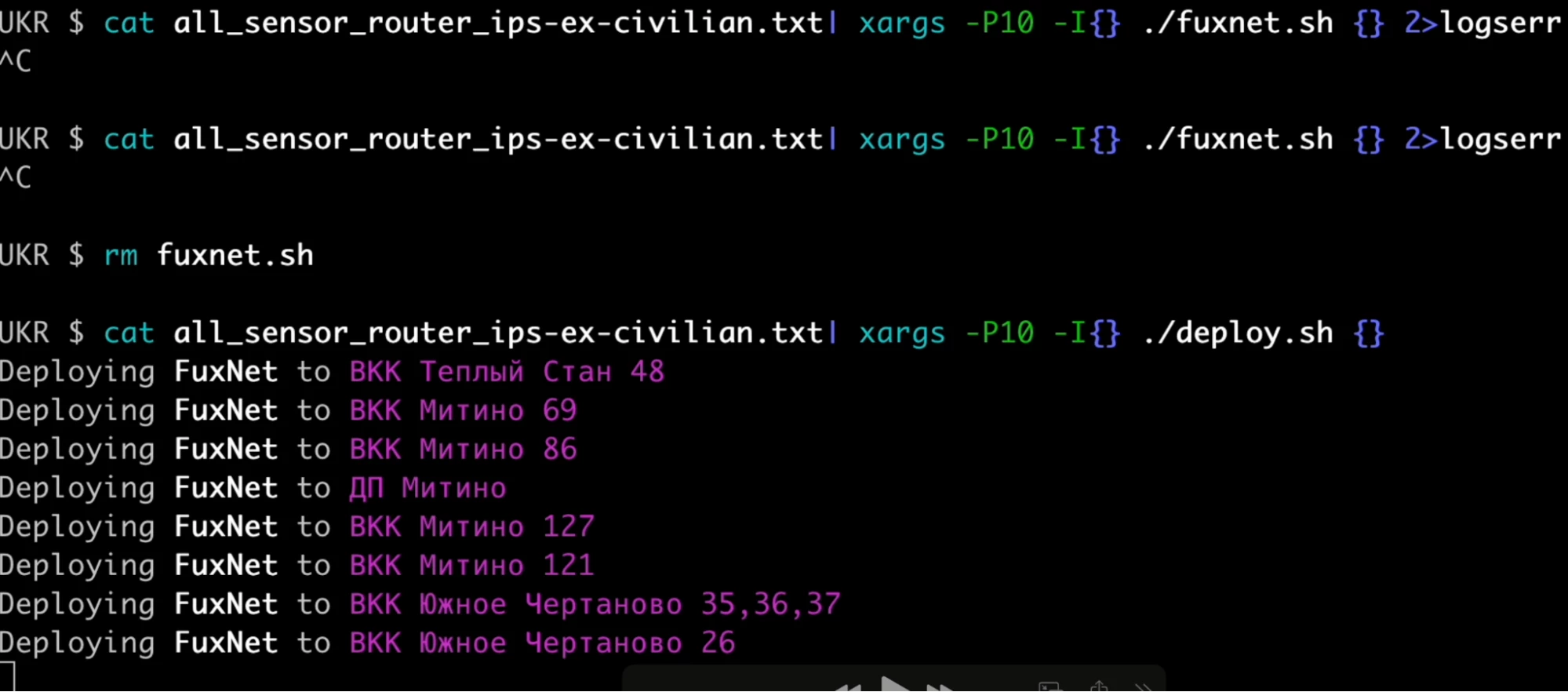Click the 'ВКК Митино 127' target name
This screenshot has width=1568, height=692.
(471, 526)
